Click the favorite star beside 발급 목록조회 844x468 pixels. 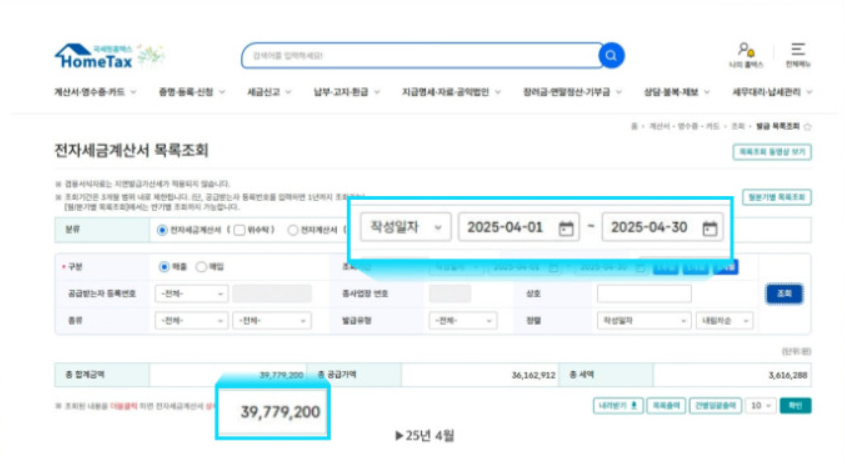[807, 127]
